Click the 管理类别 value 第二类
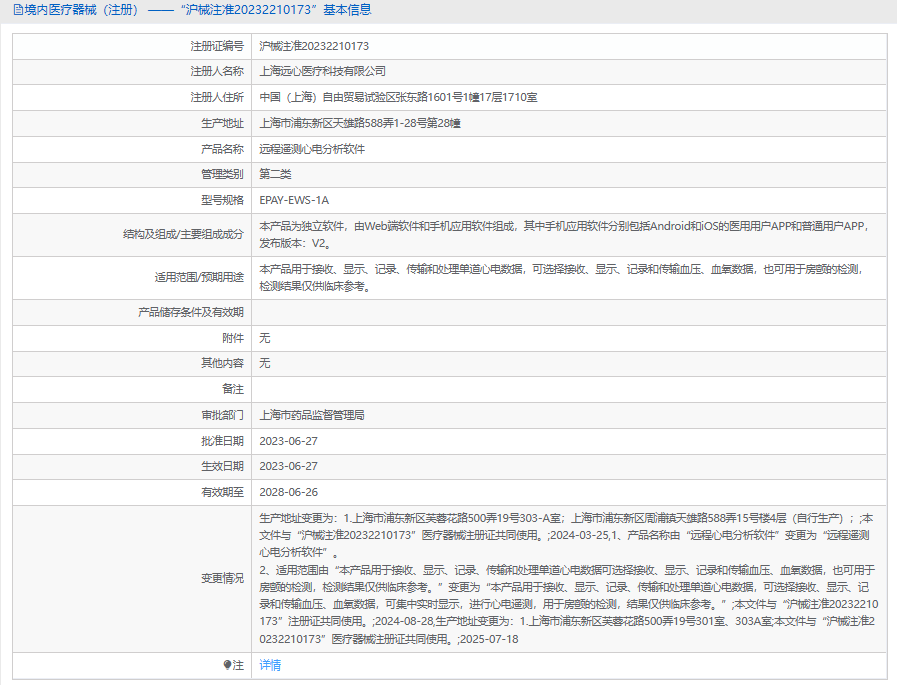The height and width of the screenshot is (685, 897). click(276, 174)
